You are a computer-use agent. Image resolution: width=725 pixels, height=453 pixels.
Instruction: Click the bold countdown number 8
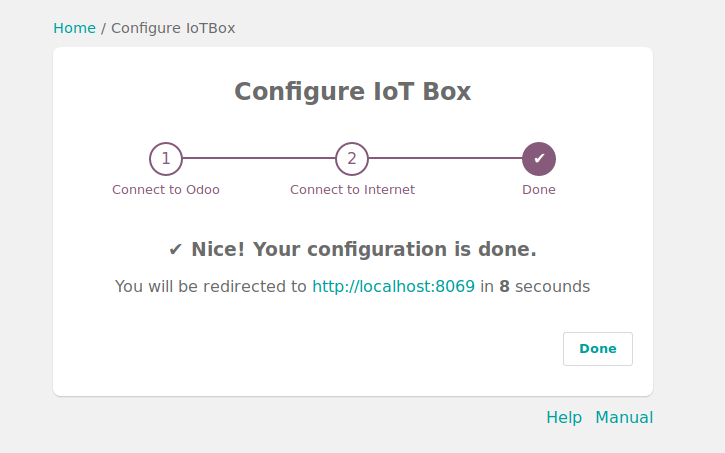(505, 287)
